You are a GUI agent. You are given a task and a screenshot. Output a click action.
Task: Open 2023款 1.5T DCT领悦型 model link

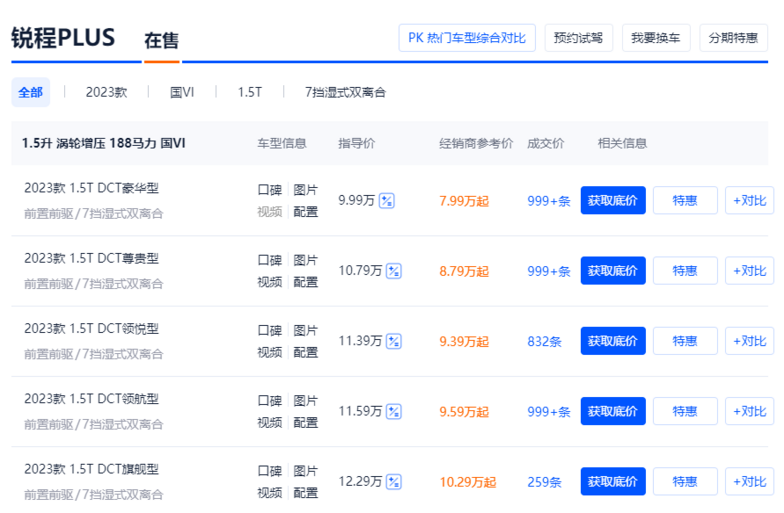[92, 328]
